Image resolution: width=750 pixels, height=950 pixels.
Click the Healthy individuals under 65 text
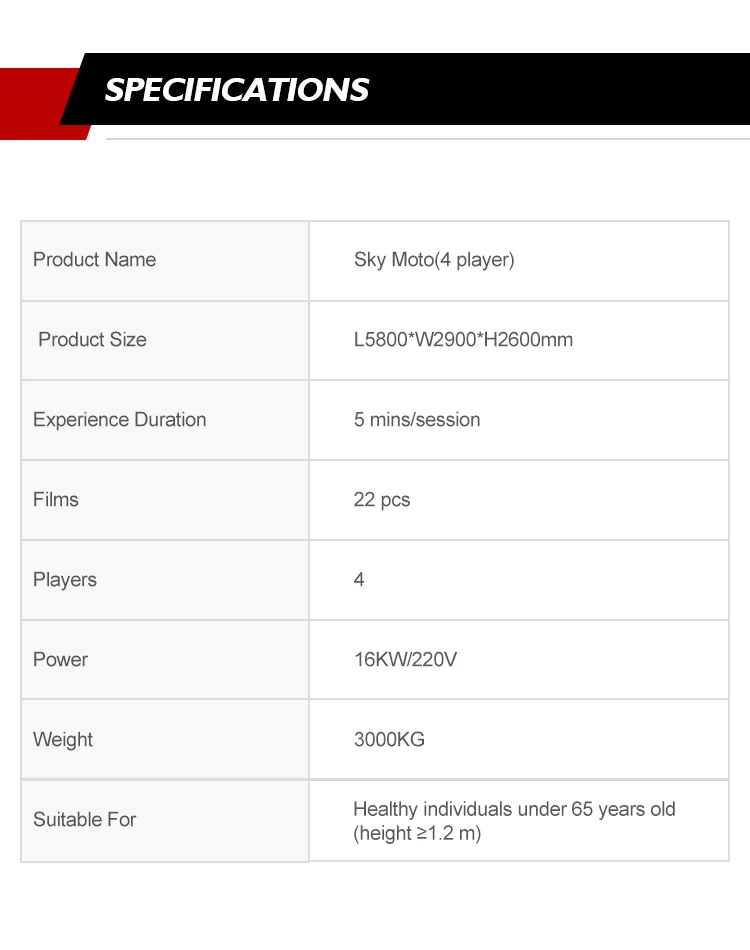(x=473, y=809)
